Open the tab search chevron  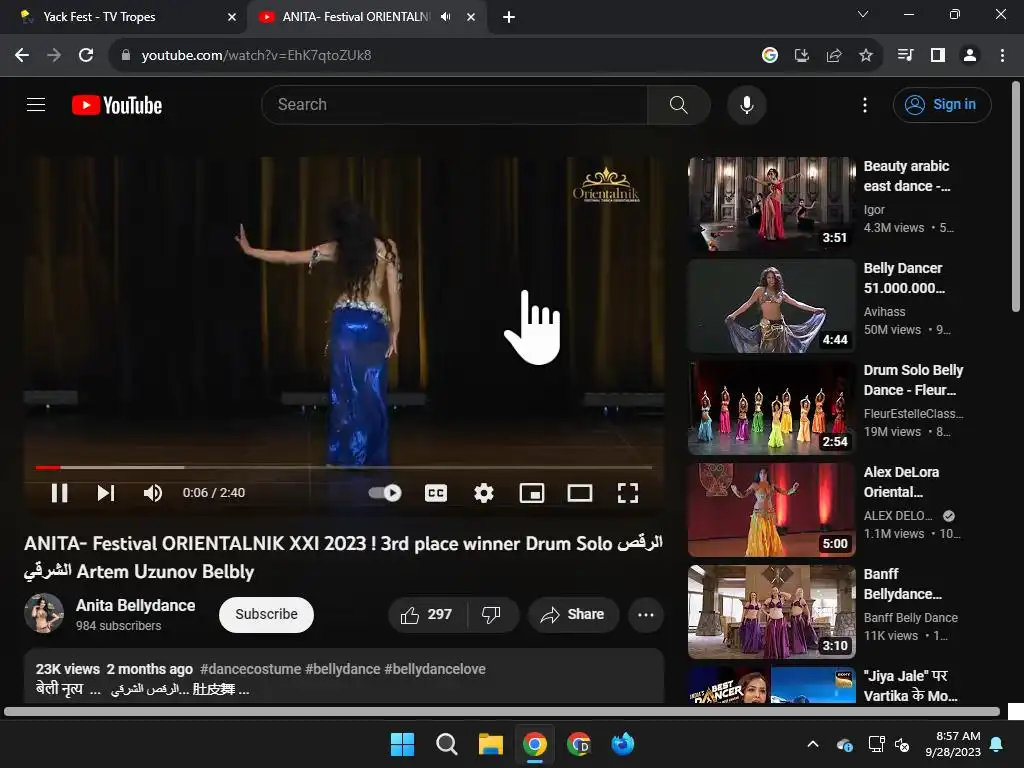coord(863,14)
